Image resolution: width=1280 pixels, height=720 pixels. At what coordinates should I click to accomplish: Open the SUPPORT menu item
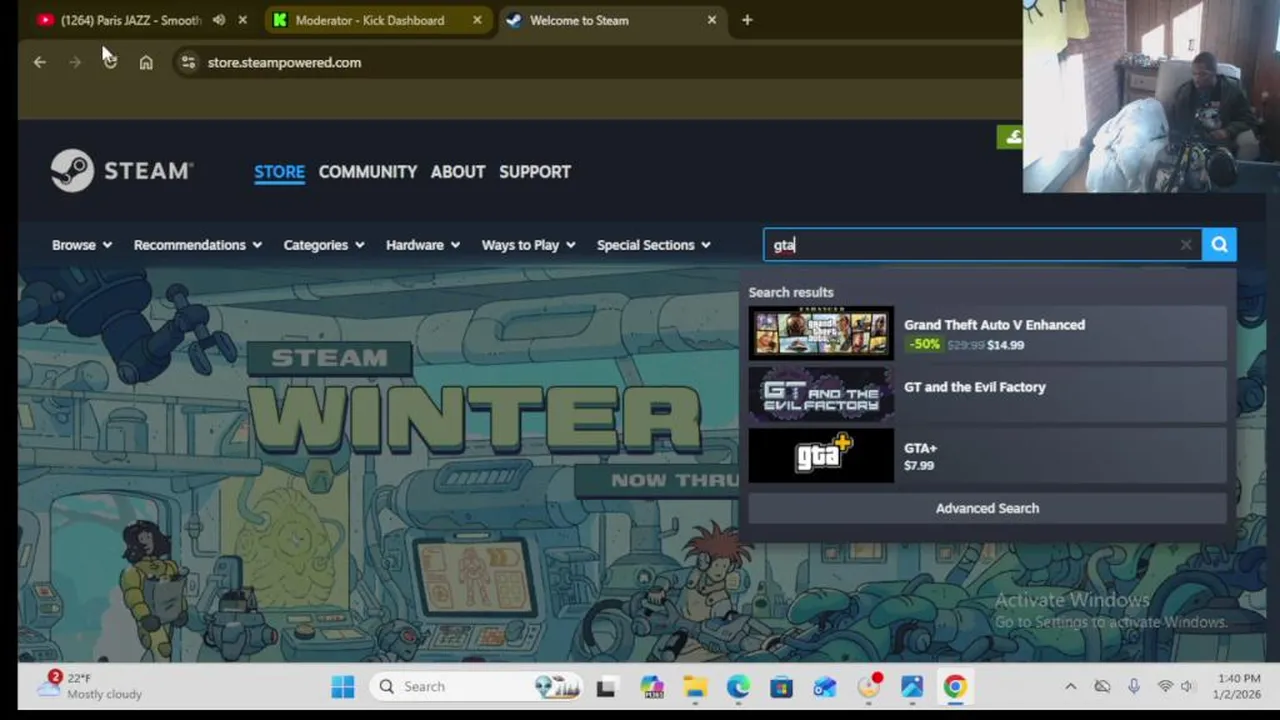tap(535, 172)
